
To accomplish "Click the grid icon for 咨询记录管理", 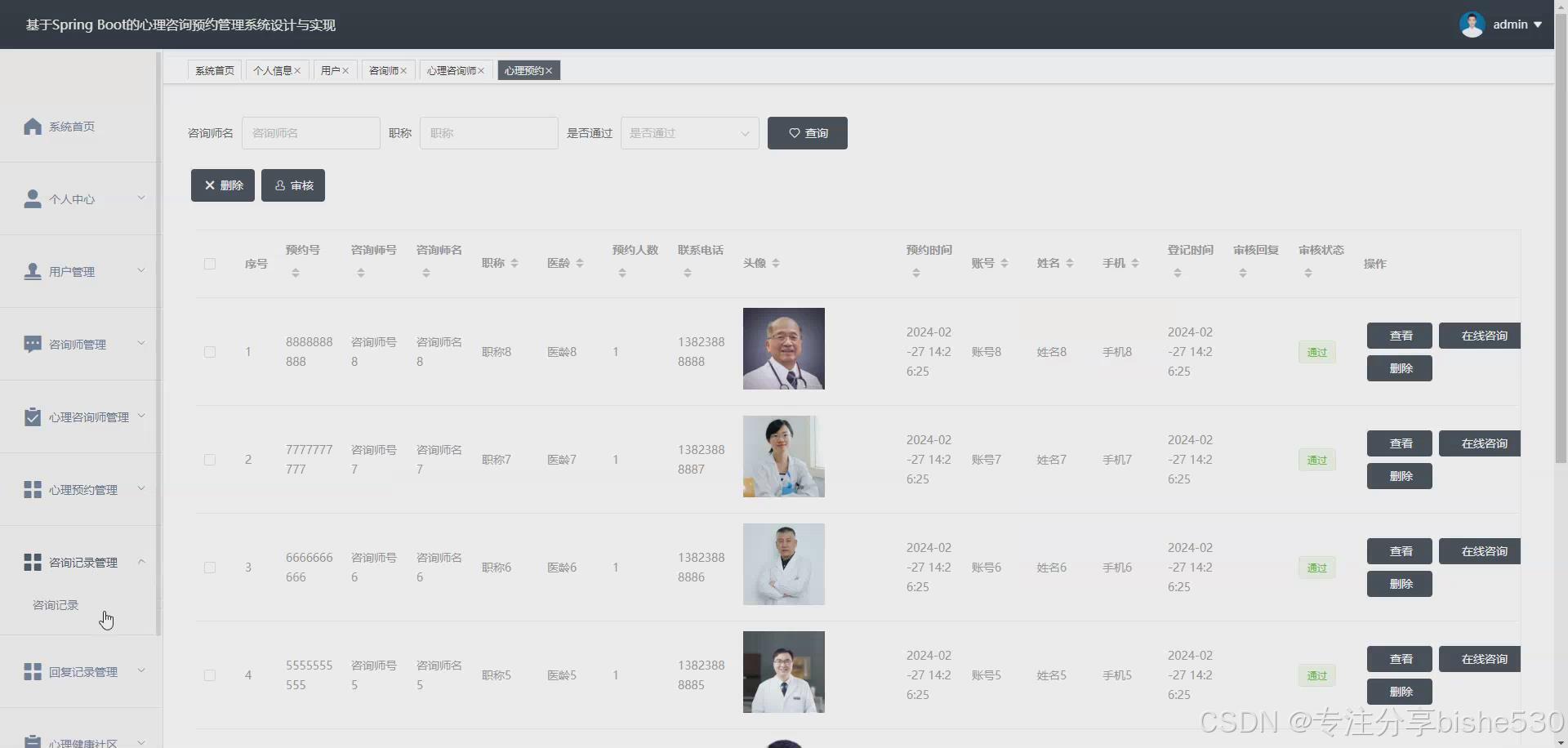I will point(33,562).
